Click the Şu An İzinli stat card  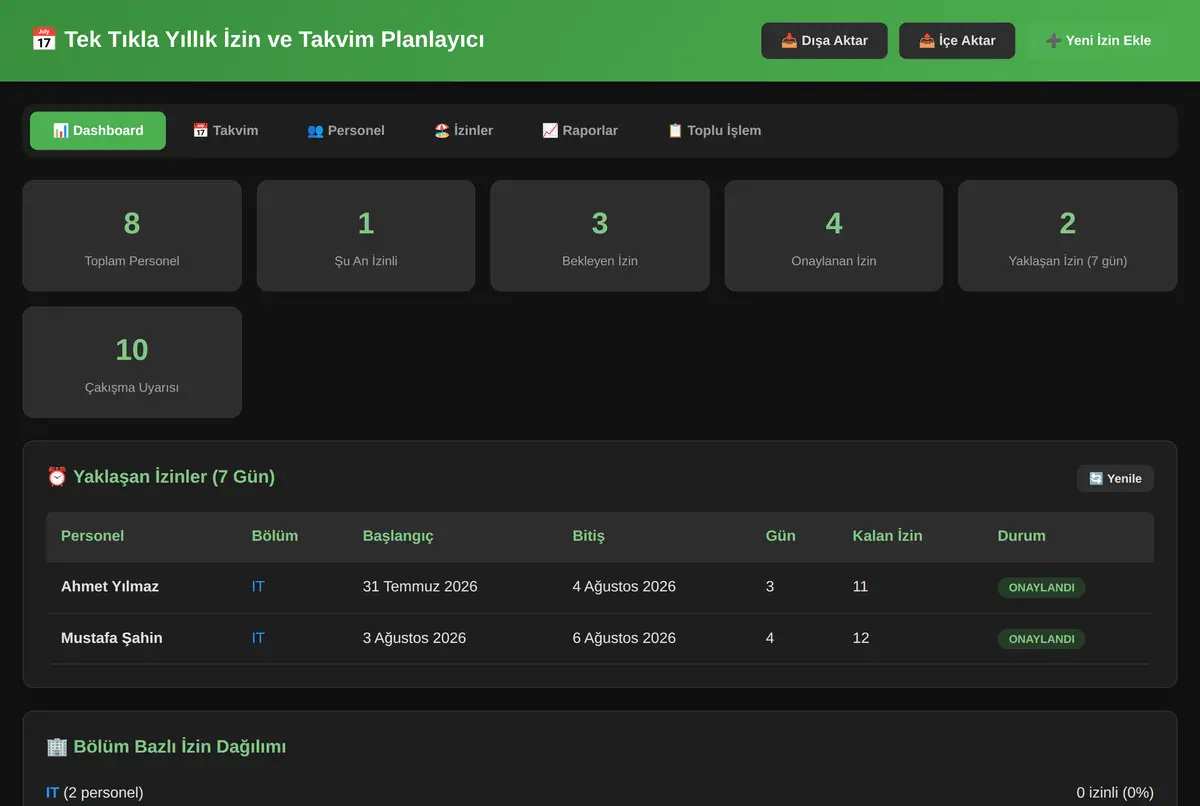(x=366, y=236)
